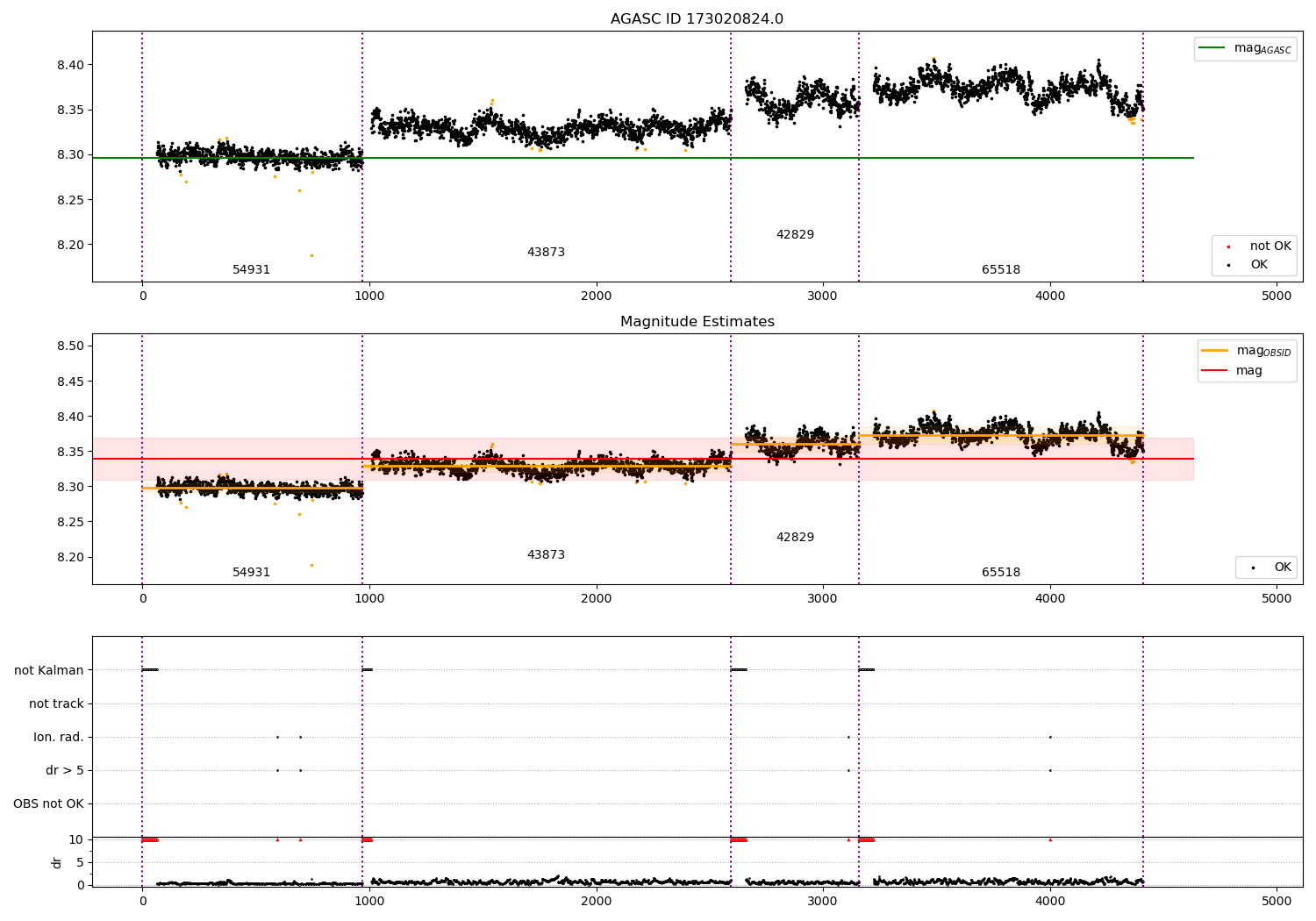Screen dimensions: 1316x921
Task: Click OBSID label 54931 in the Magnitude Estimates plot
Action: (x=251, y=573)
